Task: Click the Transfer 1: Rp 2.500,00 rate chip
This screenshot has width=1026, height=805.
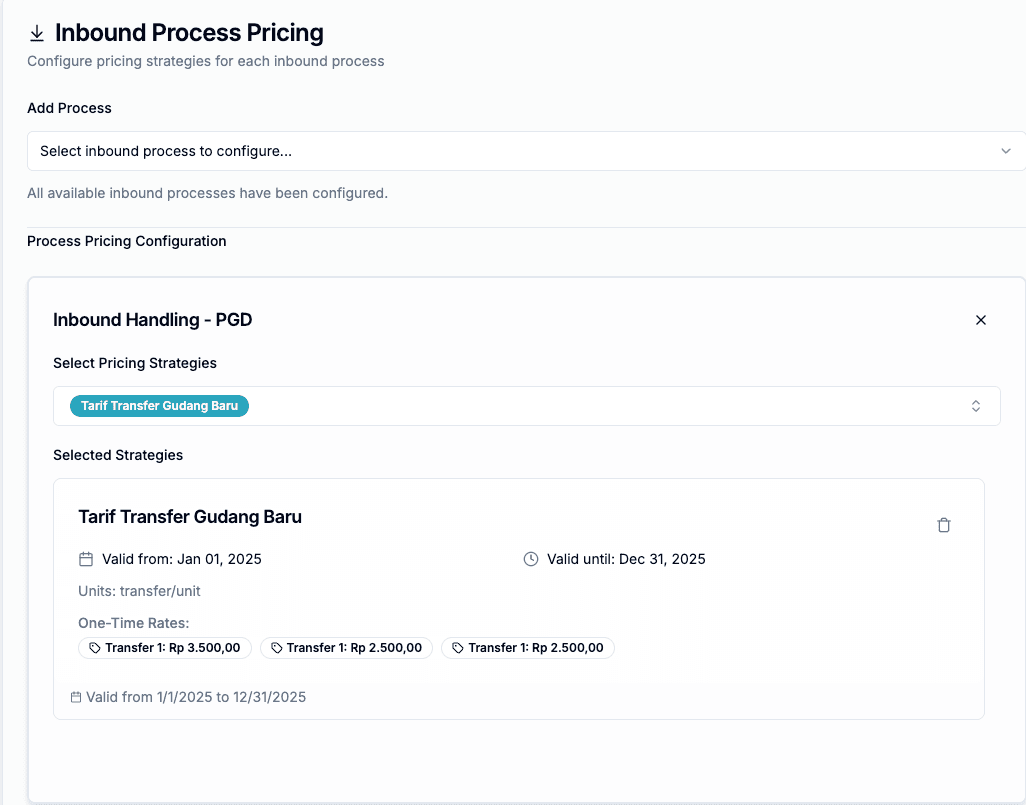Action: 346,647
